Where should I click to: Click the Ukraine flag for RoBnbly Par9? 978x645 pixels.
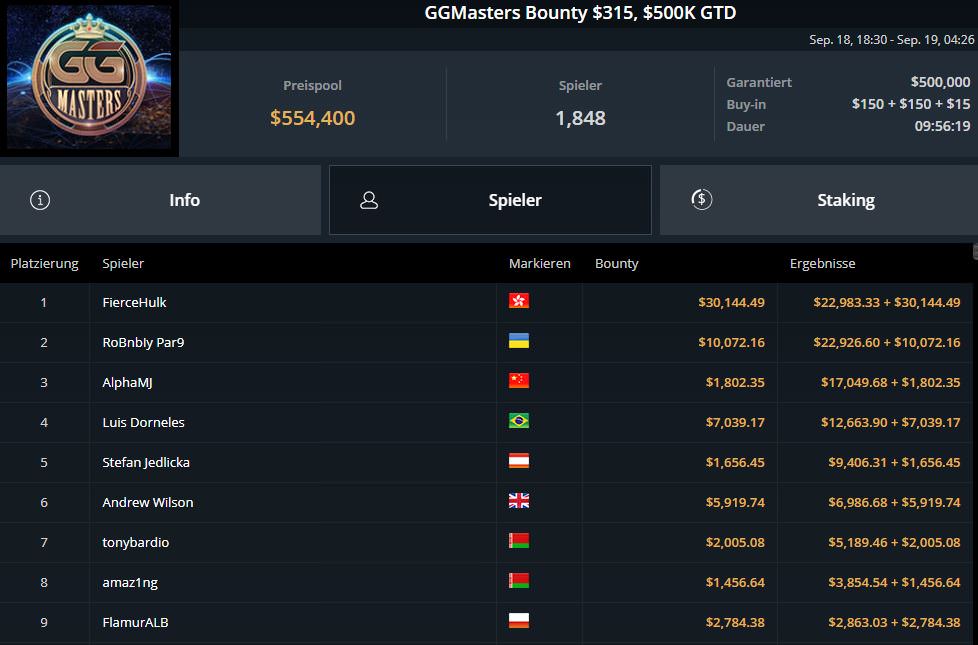click(x=519, y=341)
